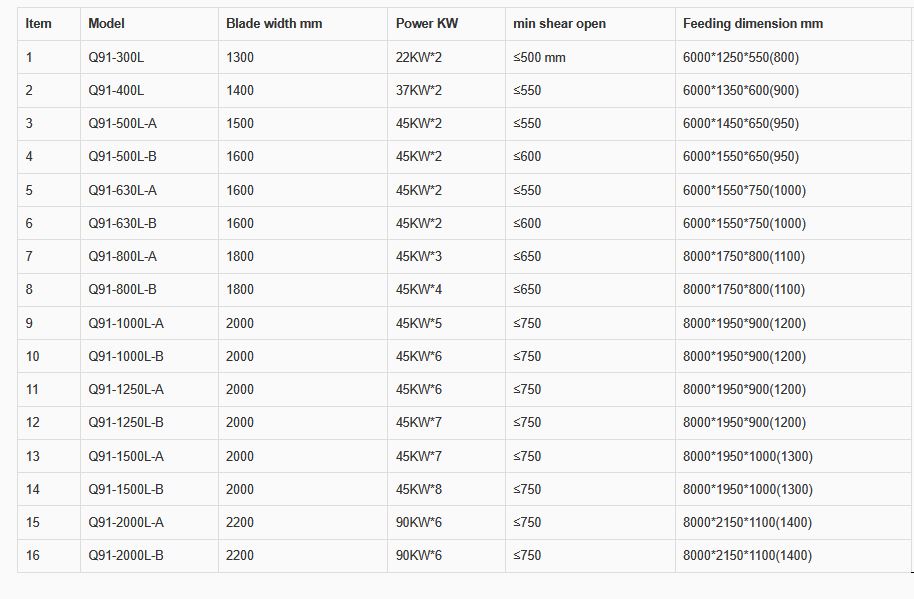Click the 22KW*2 power cell
This screenshot has height=599, width=914.
(x=418, y=57)
